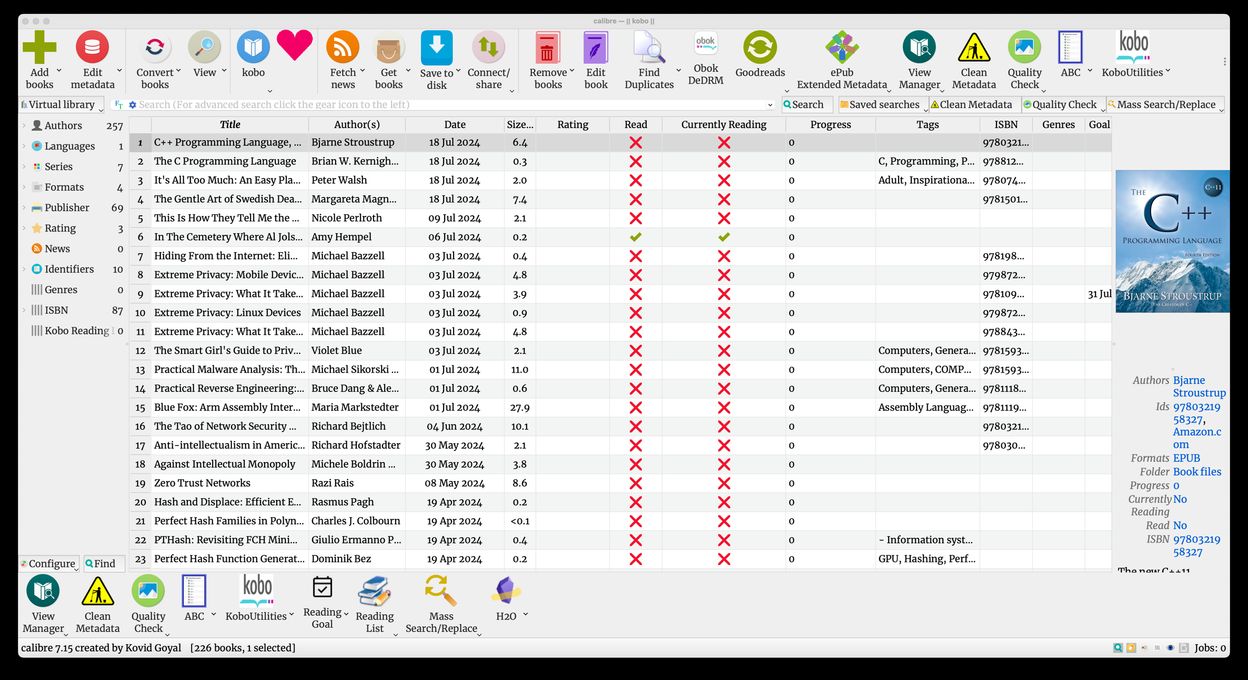Click Clean Metadata icon in top toolbar
The height and width of the screenshot is (680, 1248).
(x=973, y=47)
